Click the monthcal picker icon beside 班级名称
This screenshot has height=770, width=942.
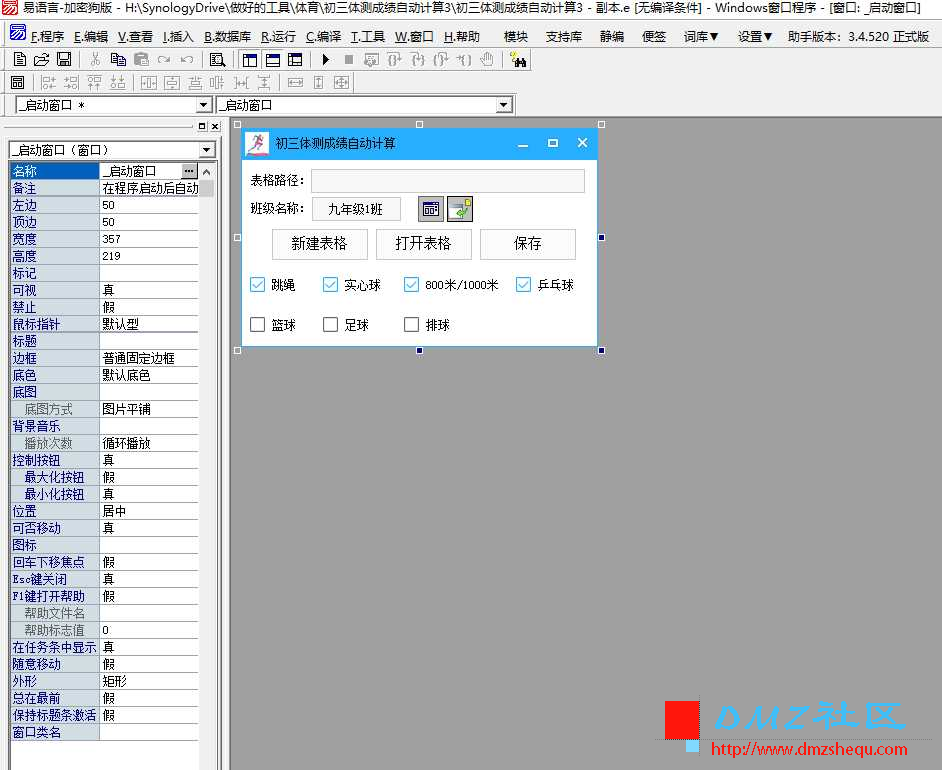(430, 208)
